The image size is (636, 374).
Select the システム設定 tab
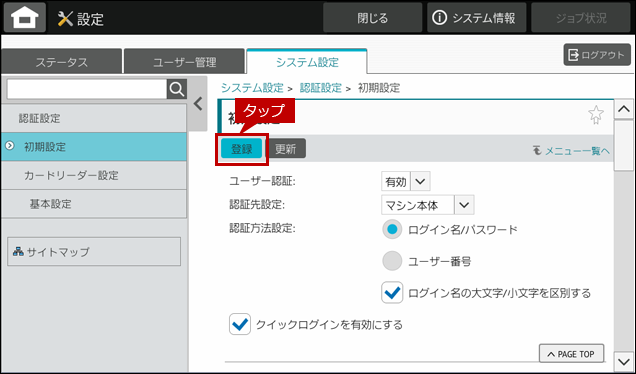[307, 62]
